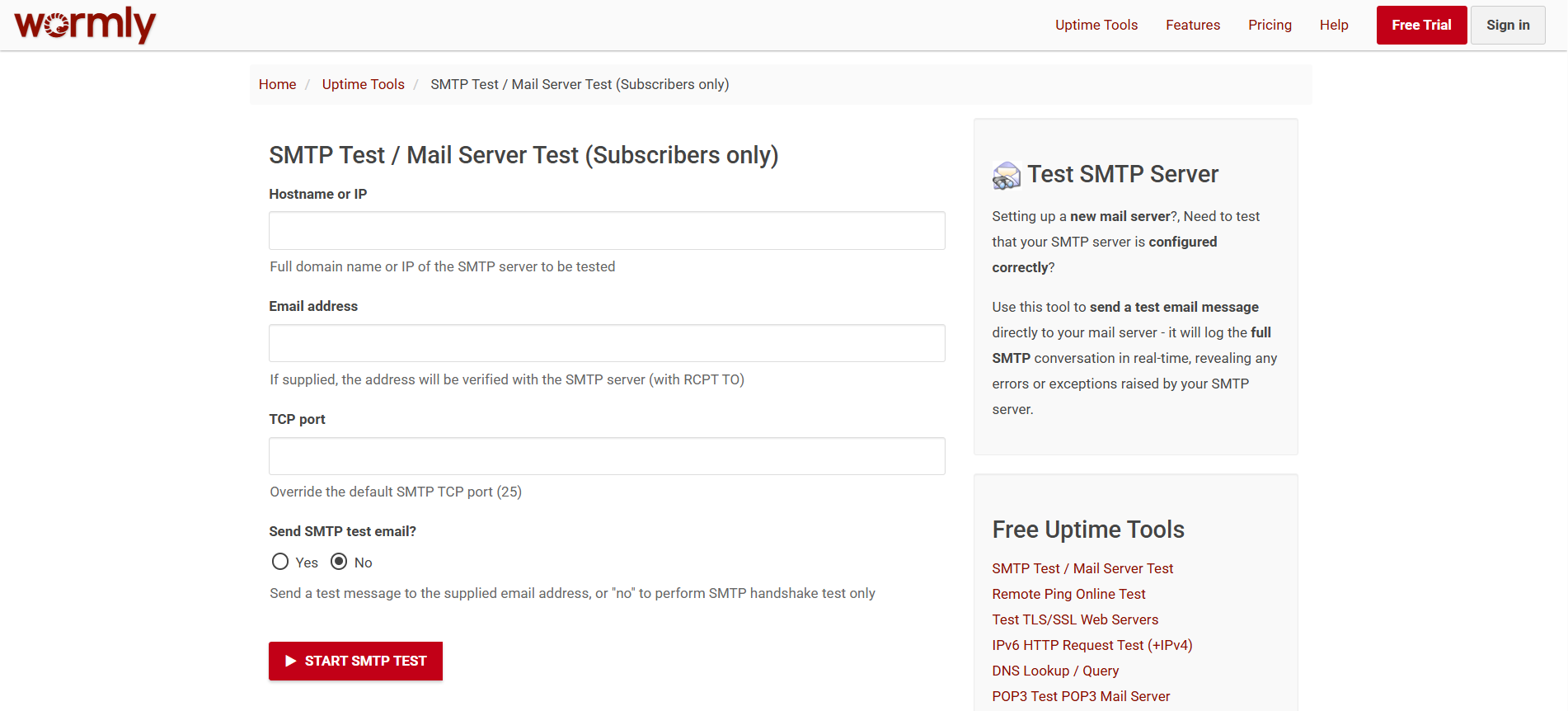Click the 'If supplied, the address will be verified' hint
The height and width of the screenshot is (711, 1568).
pos(507,379)
